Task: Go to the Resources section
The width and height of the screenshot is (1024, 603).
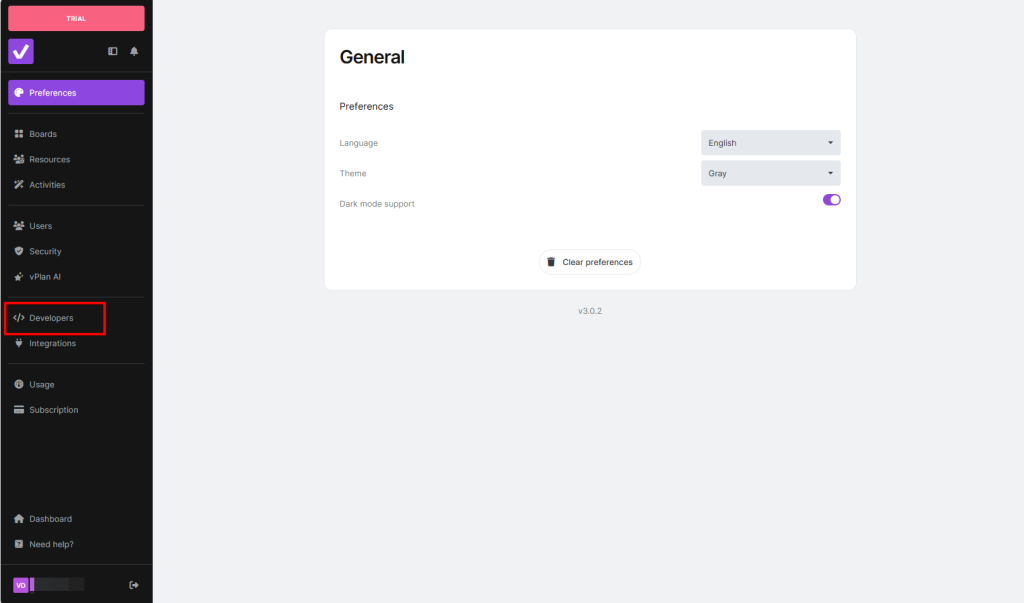Action: 49,159
